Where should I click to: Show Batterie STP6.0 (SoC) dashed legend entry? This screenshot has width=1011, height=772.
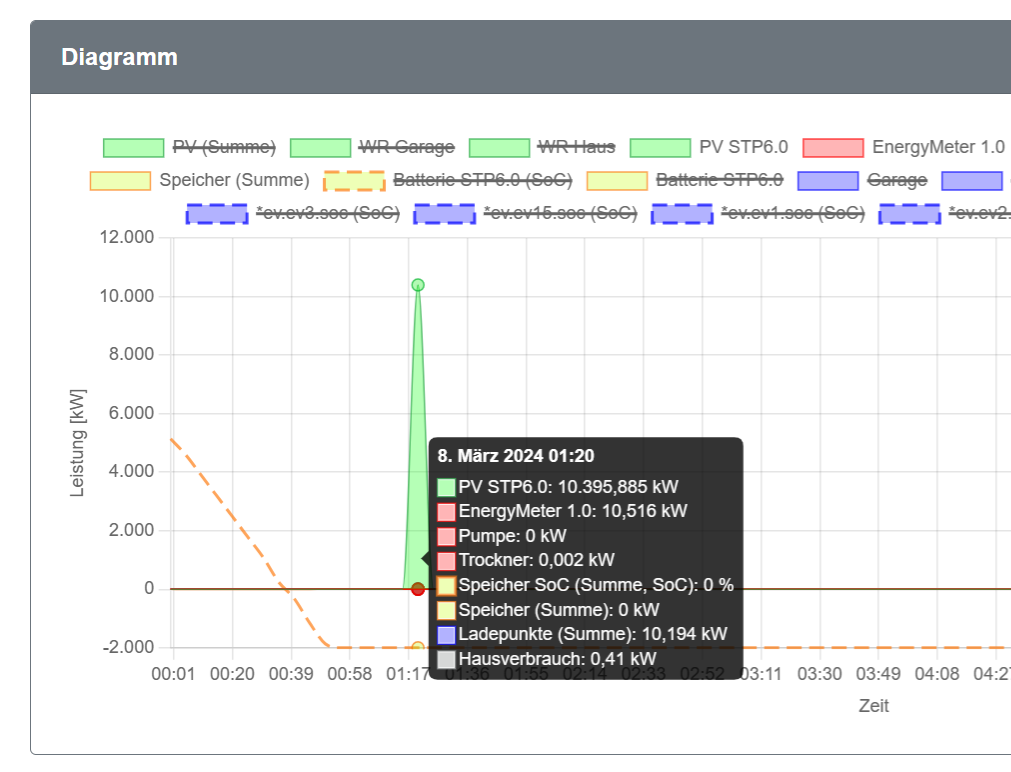tap(447, 180)
